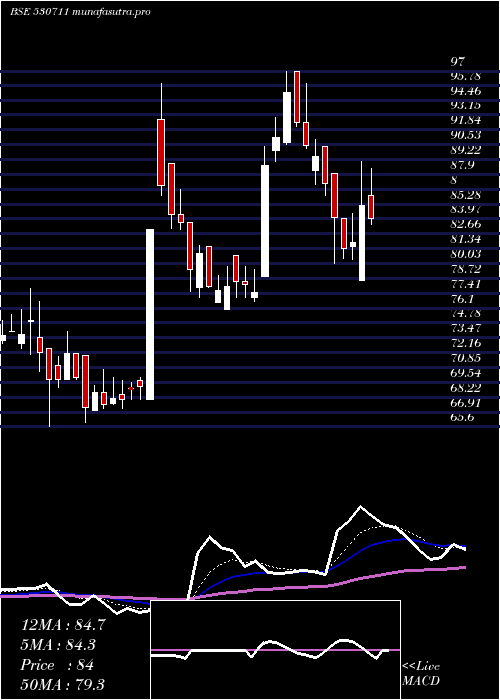The height and width of the screenshot is (700, 500).
Task: Select the 81.34 price axis label
Action: coord(465,239)
